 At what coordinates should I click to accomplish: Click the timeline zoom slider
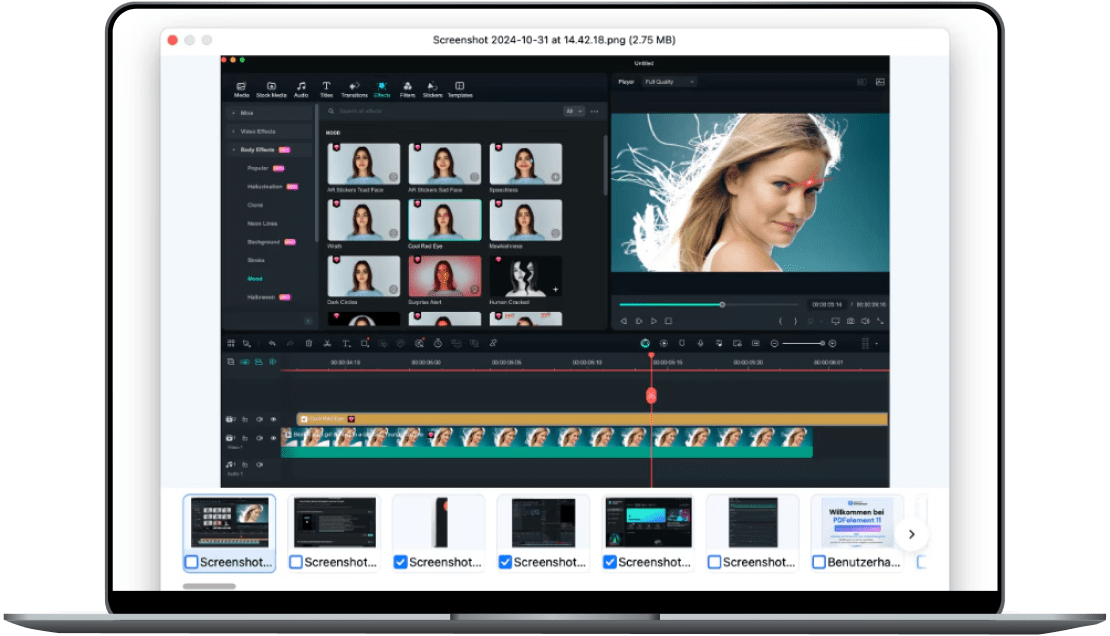(x=803, y=343)
